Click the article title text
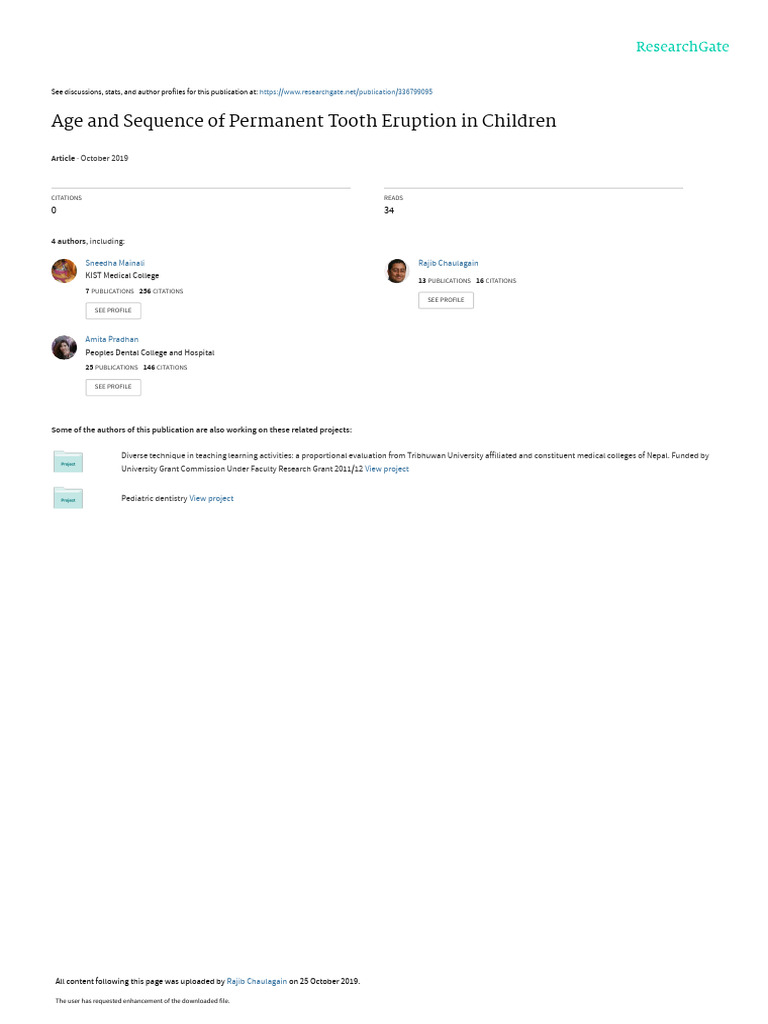 tap(304, 121)
